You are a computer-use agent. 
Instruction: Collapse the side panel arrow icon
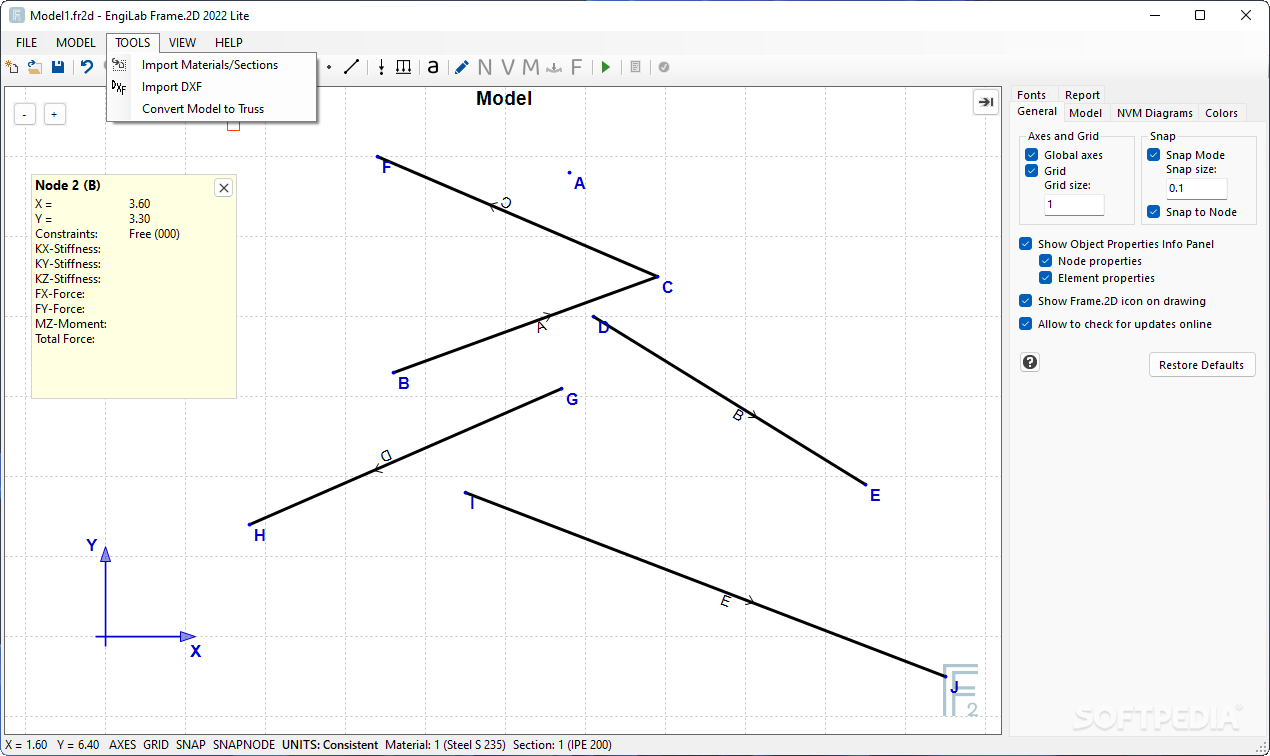coord(985,102)
